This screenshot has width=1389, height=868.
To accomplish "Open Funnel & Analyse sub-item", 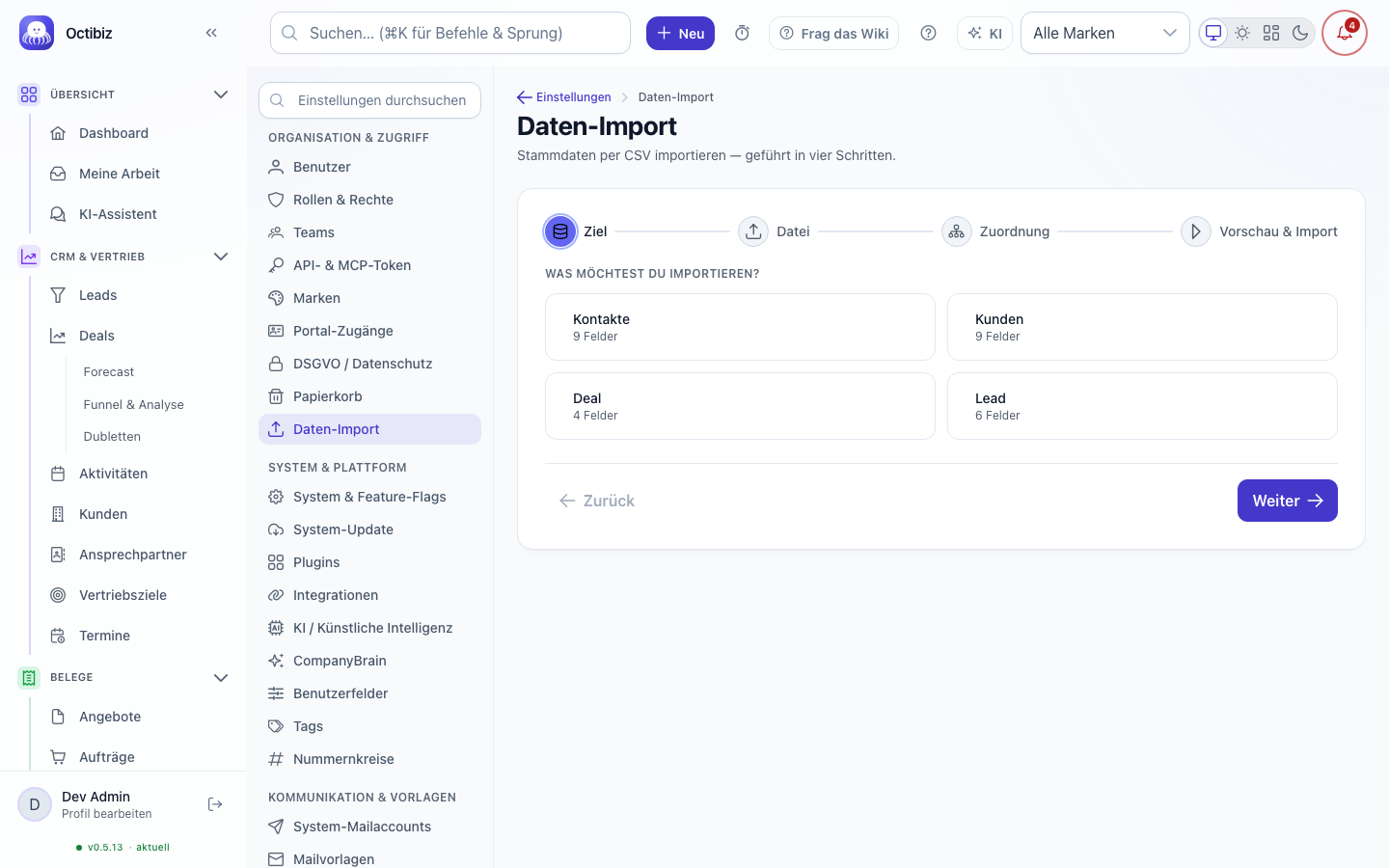I will pyautogui.click(x=133, y=404).
